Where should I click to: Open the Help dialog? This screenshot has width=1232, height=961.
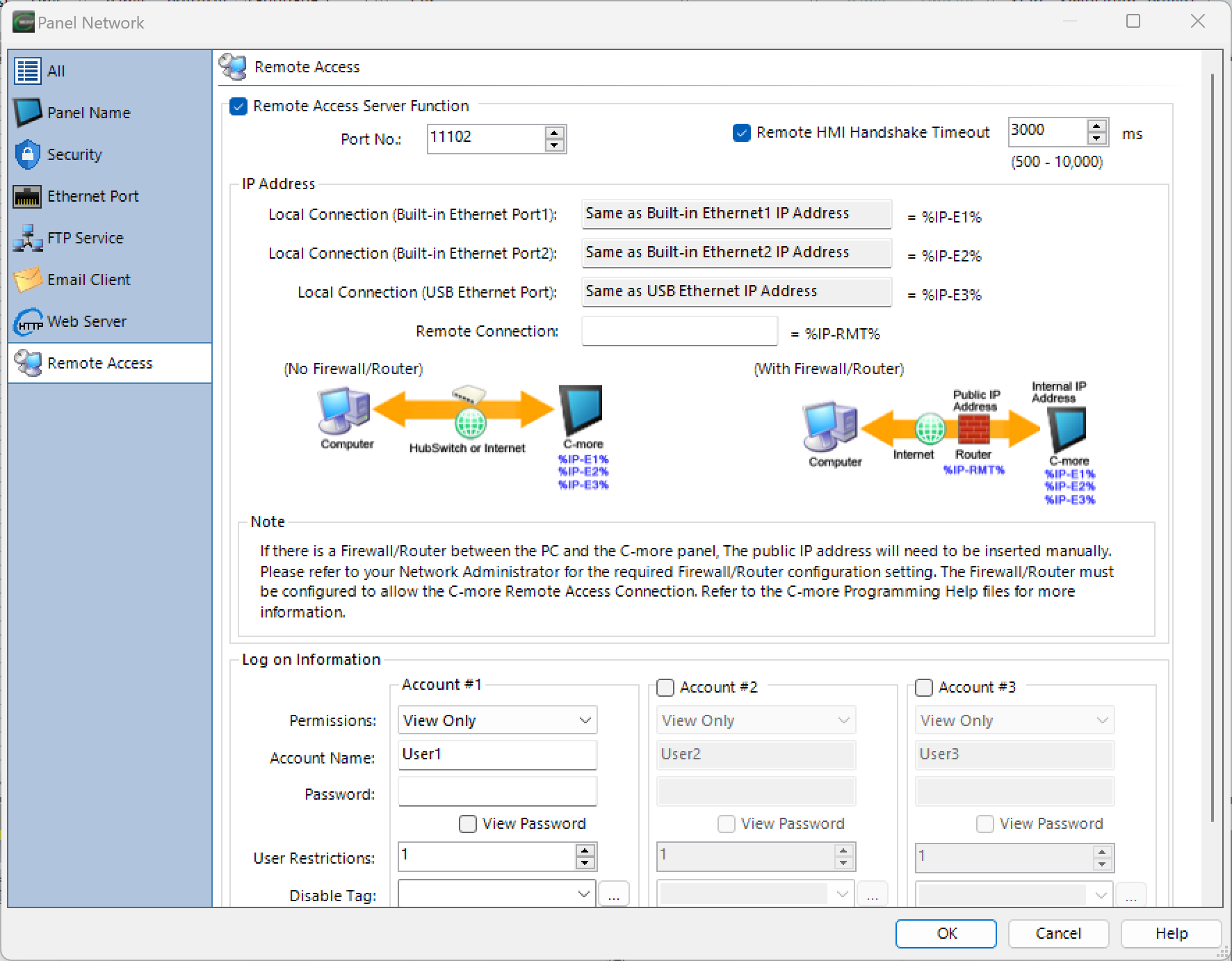click(1171, 933)
